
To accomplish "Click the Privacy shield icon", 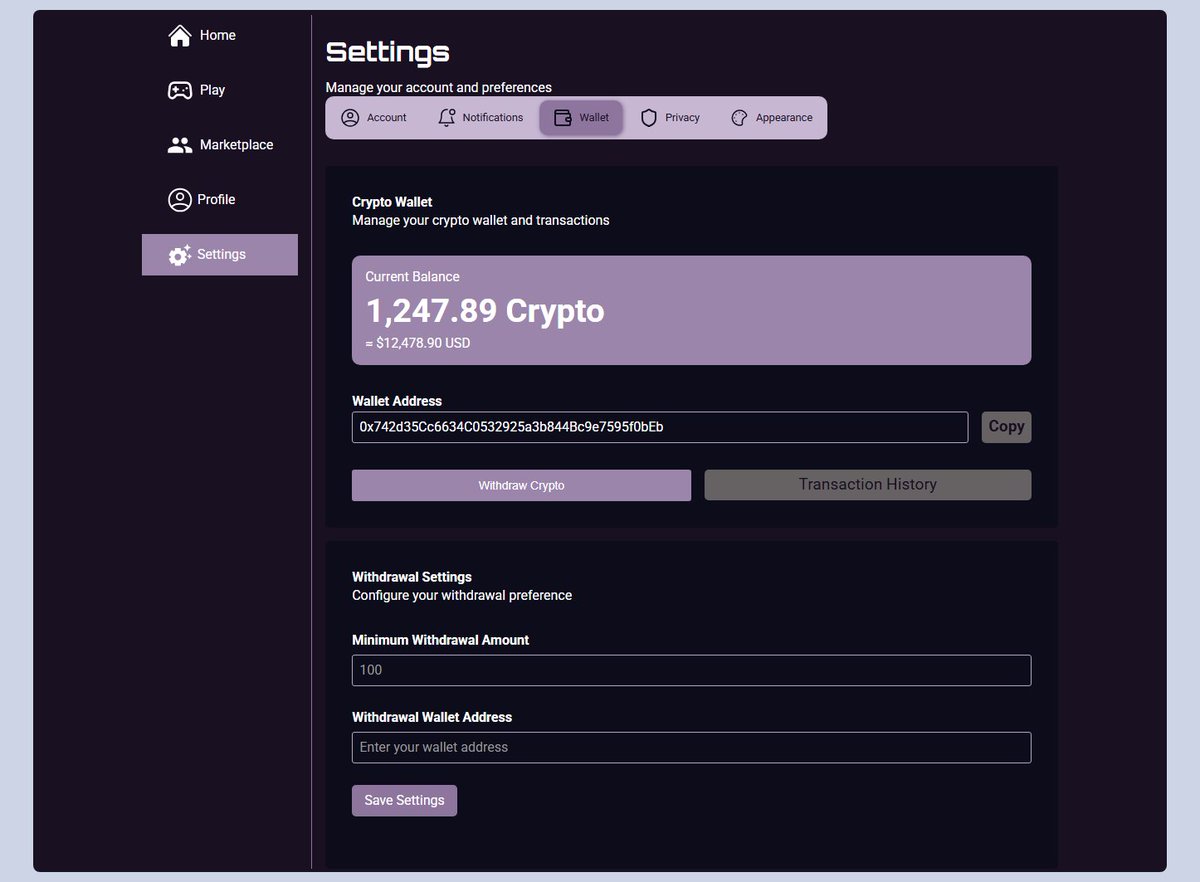I will point(649,118).
